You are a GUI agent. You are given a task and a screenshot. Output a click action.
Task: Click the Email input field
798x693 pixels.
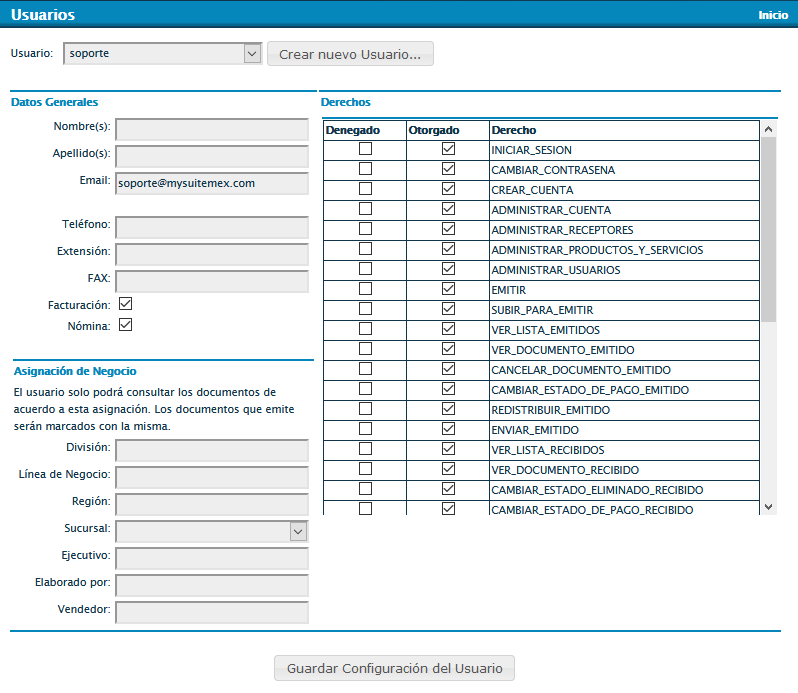click(212, 183)
